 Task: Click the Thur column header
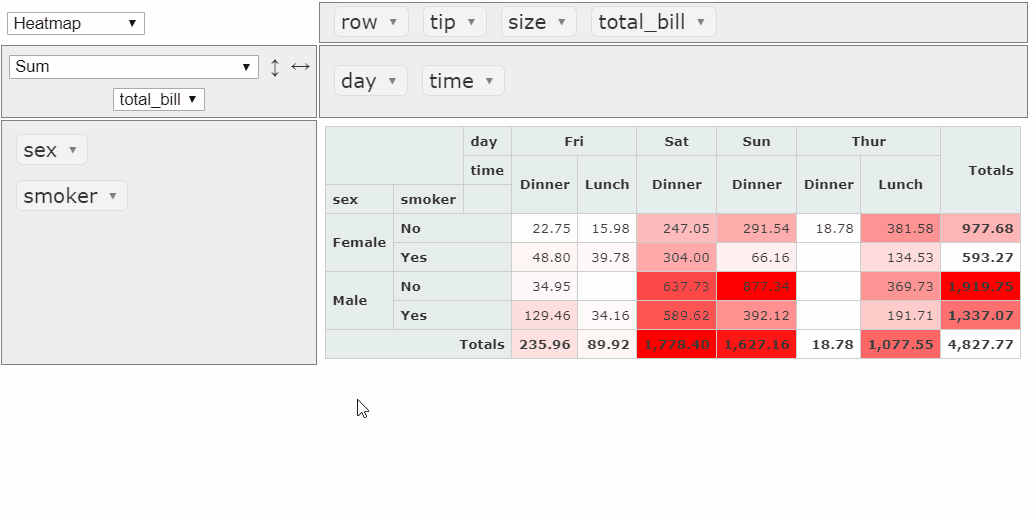868,141
